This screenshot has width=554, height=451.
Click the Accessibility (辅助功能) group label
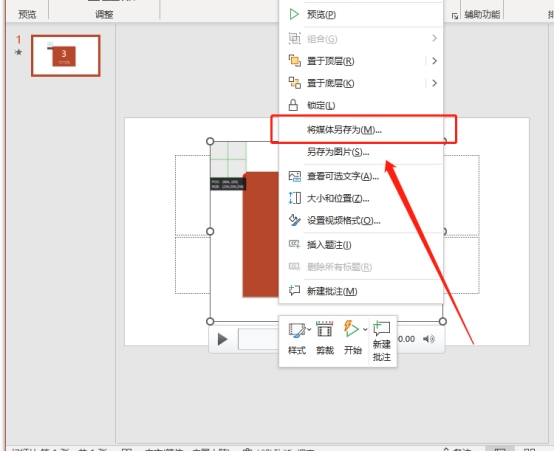482,14
